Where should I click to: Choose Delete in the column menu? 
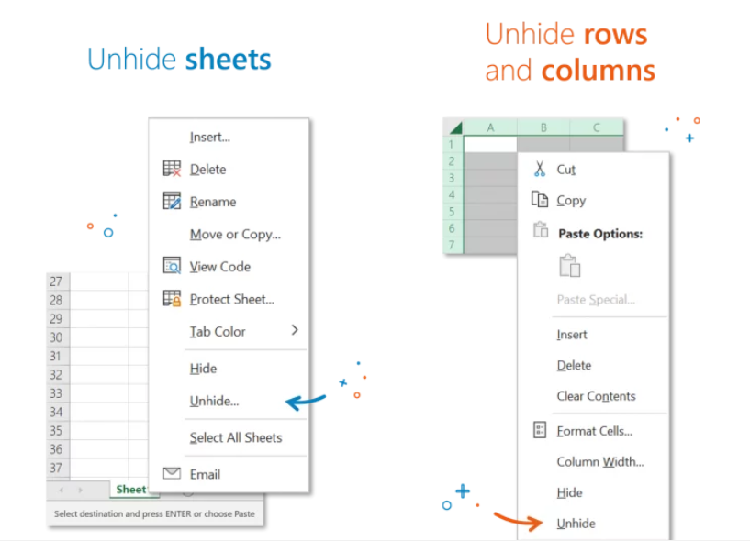point(574,365)
